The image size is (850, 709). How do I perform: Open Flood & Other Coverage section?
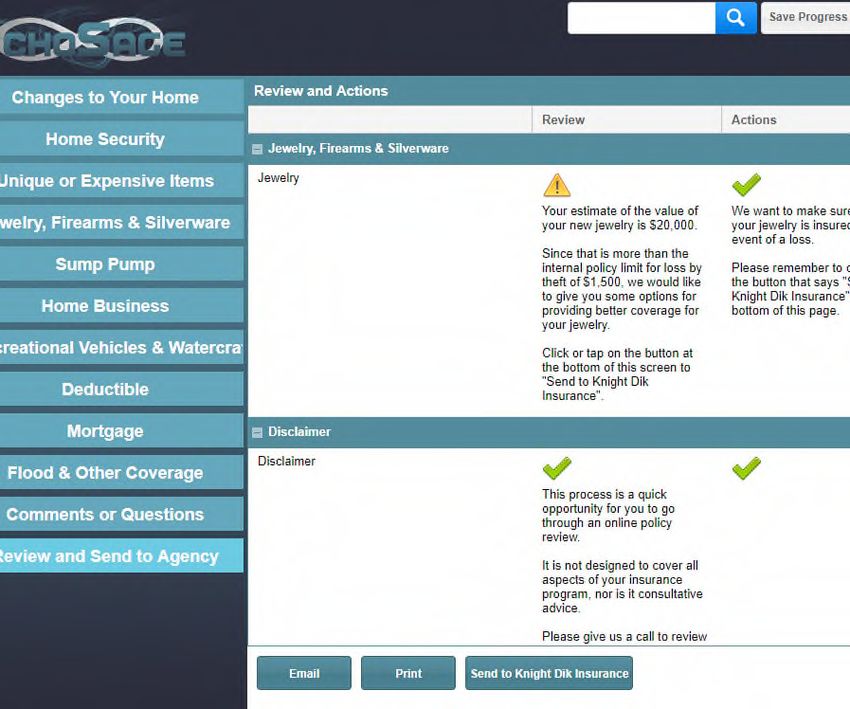pos(121,473)
